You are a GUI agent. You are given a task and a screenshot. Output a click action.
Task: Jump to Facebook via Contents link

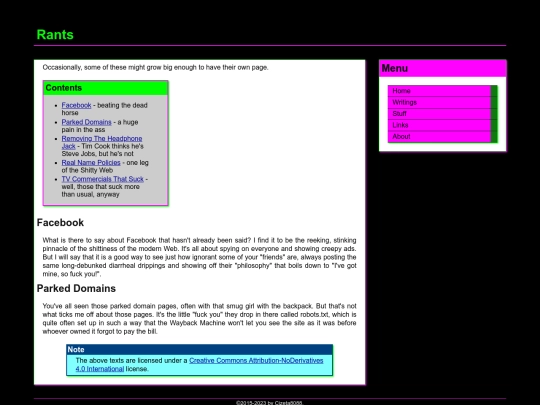pyautogui.click(x=76, y=105)
